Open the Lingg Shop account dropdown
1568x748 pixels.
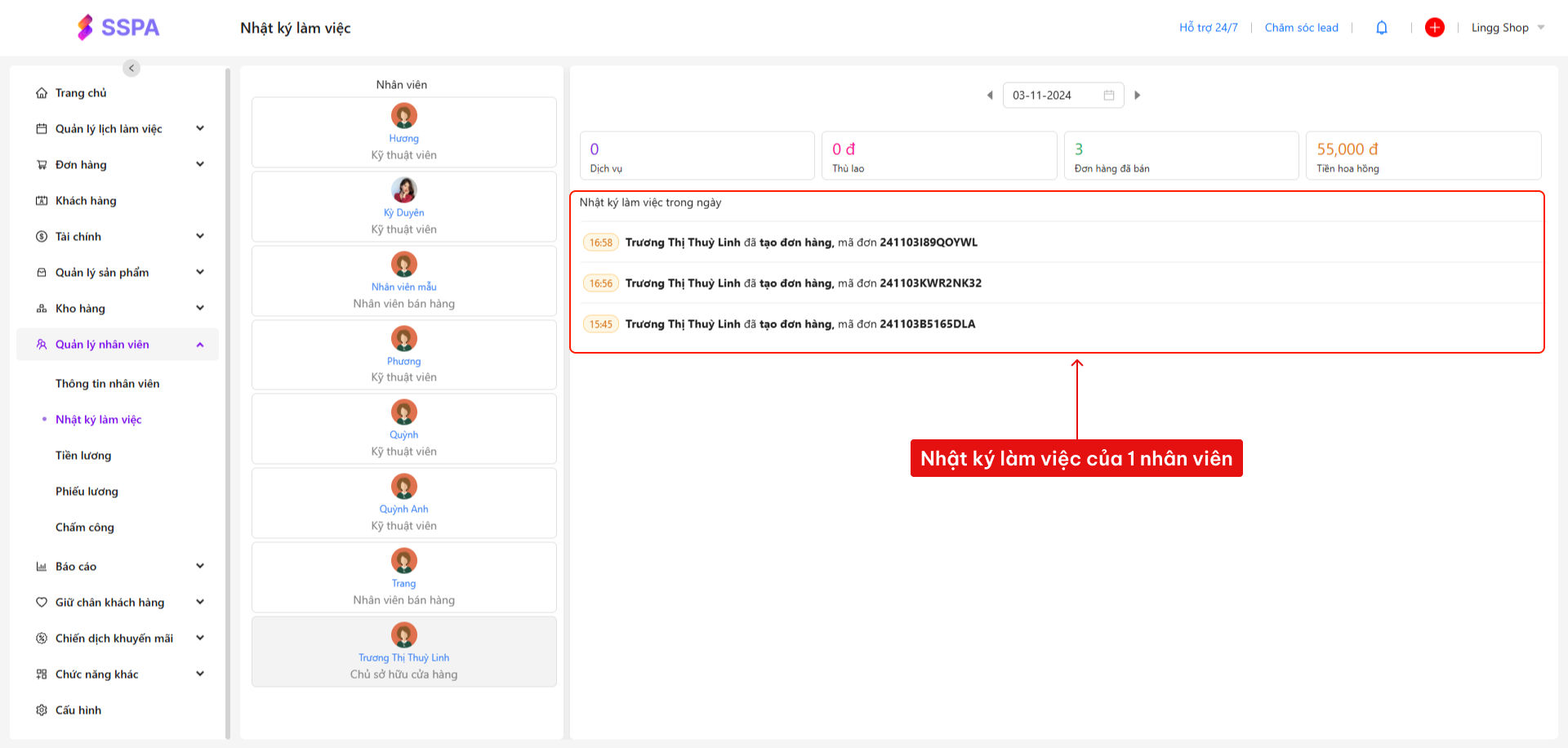click(1508, 28)
